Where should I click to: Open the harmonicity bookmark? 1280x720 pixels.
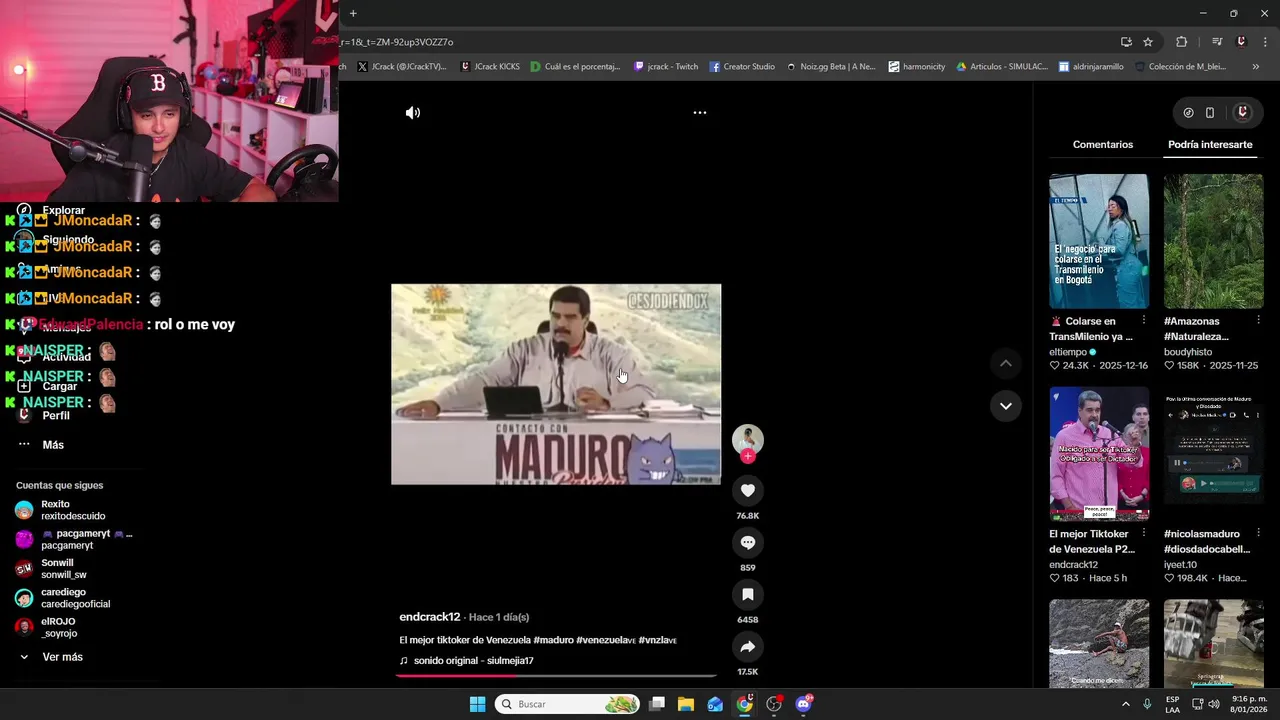tap(916, 67)
